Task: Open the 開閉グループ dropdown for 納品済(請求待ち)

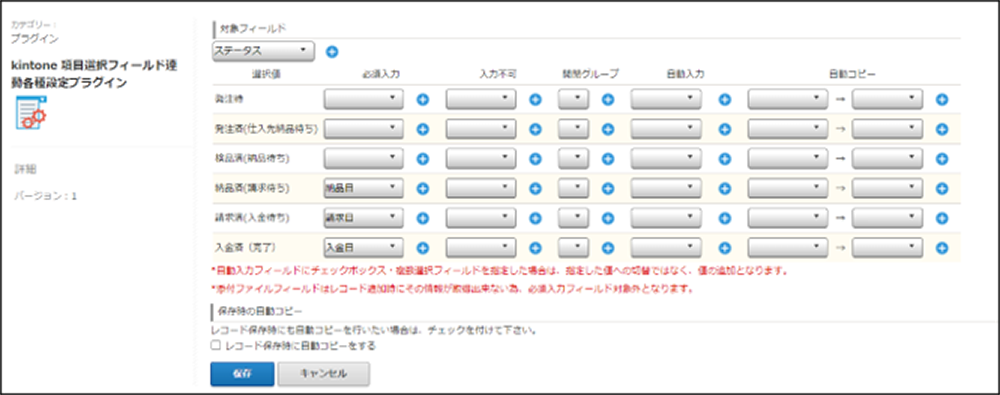Action: pos(573,188)
